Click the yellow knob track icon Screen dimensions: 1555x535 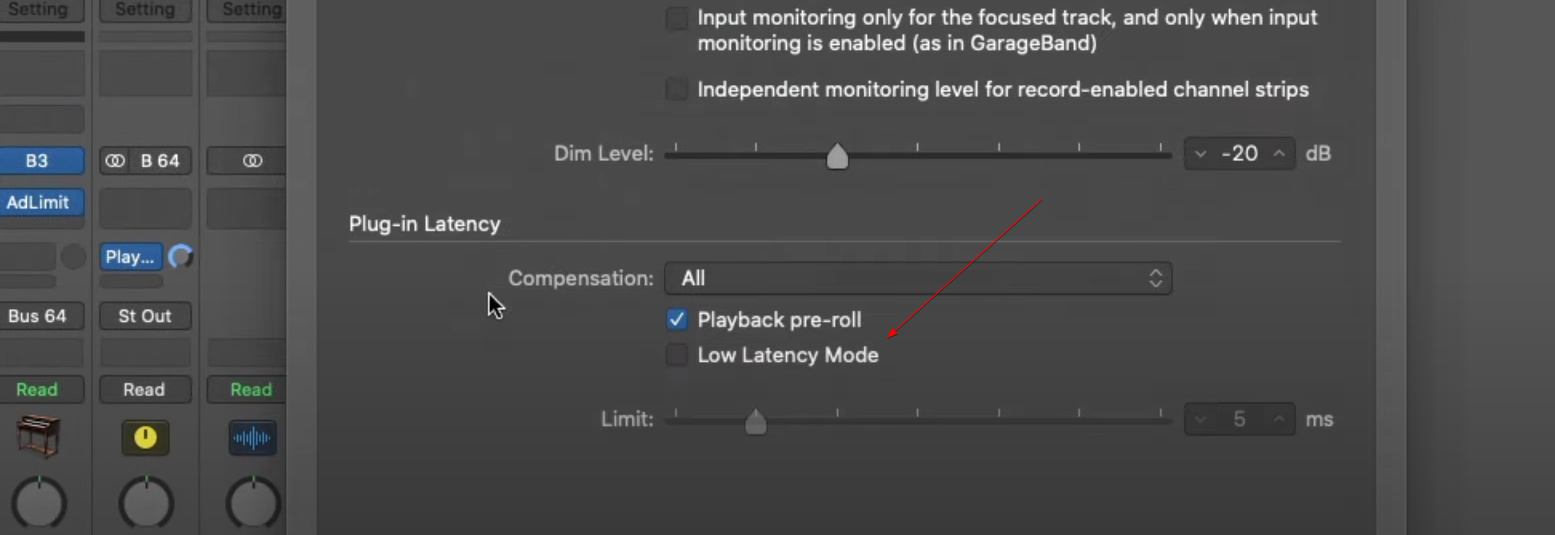pyautogui.click(x=145, y=438)
